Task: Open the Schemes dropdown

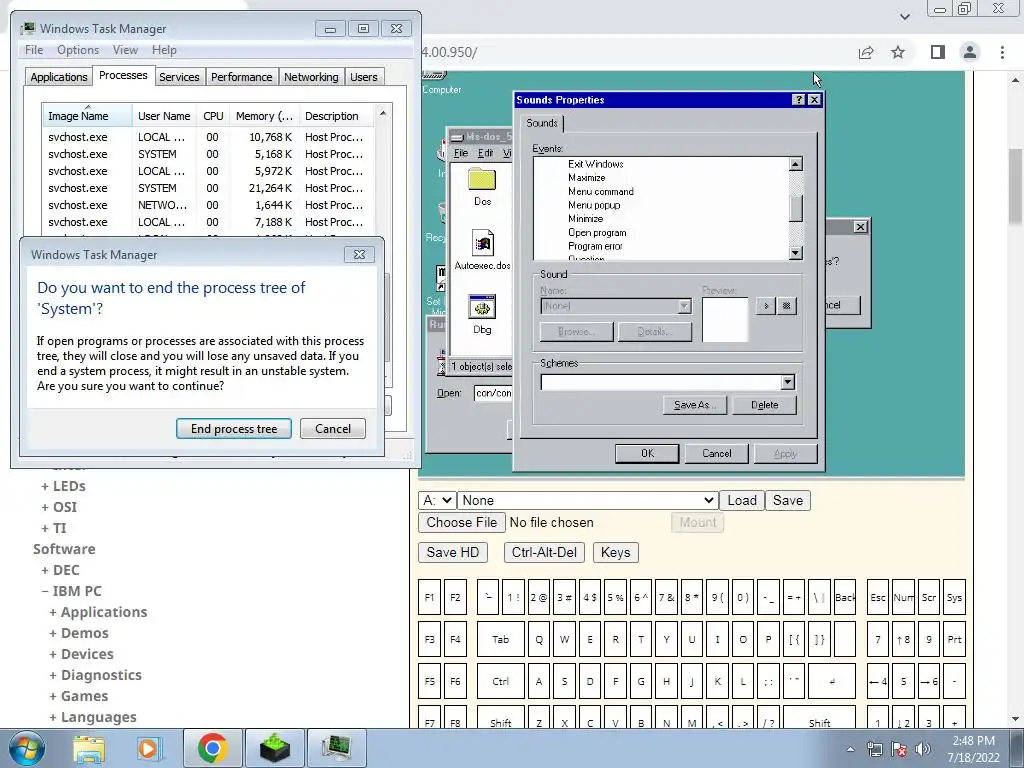Action: 788,383
